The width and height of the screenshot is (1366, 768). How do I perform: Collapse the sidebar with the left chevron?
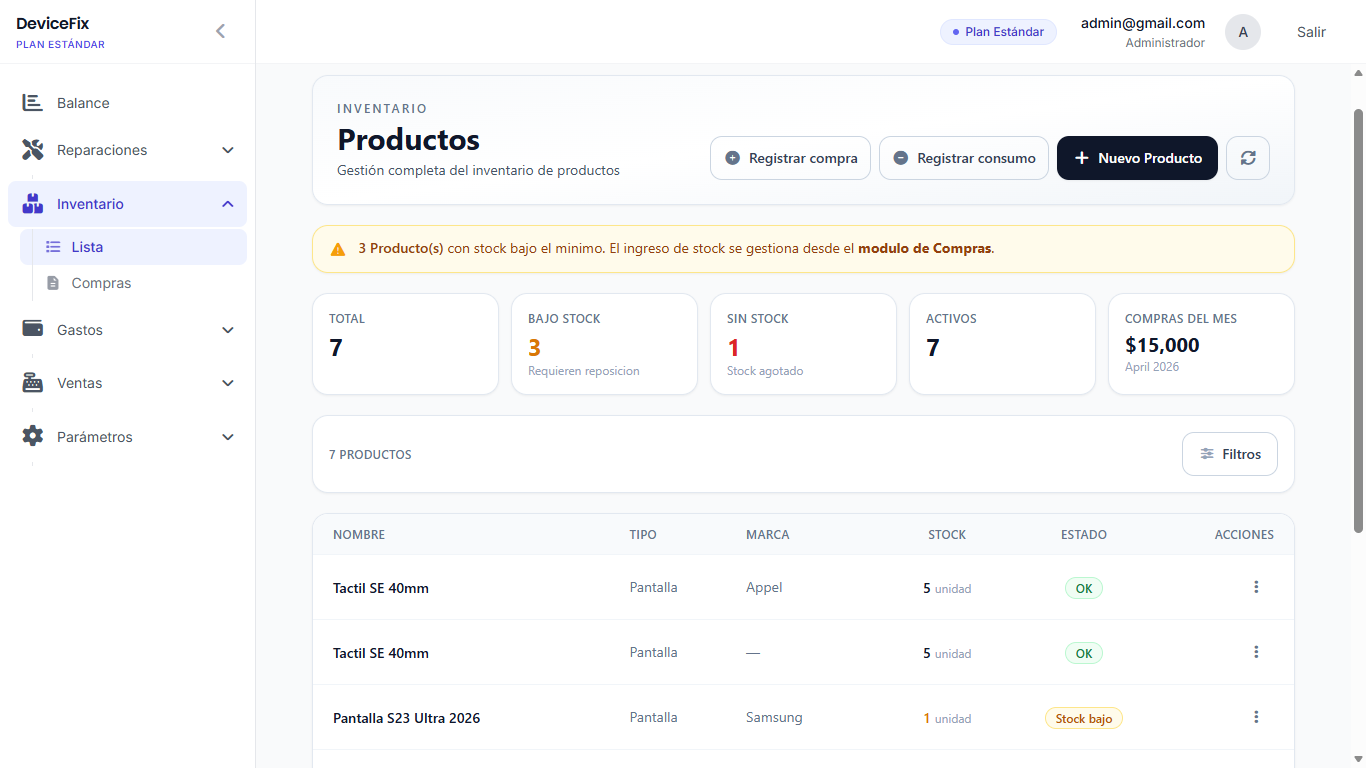coord(220,31)
